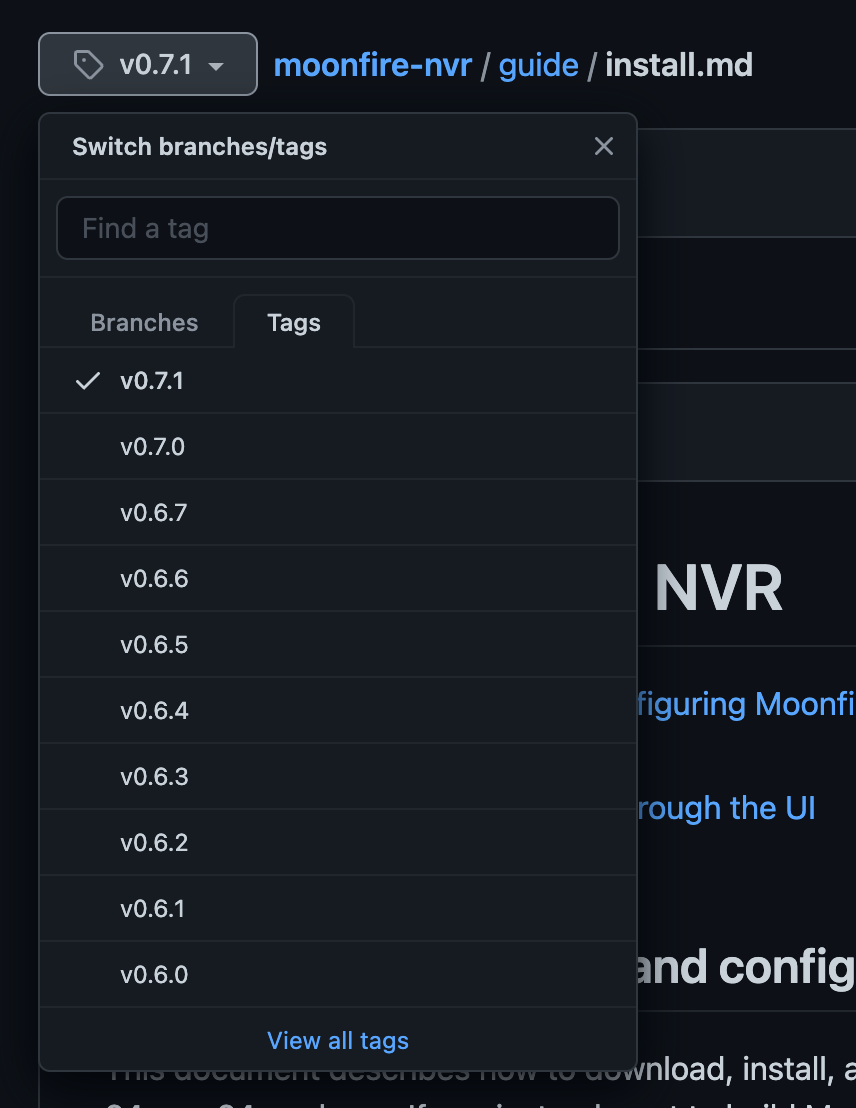Click the install.md file name in breadcrumb
Image resolution: width=856 pixels, height=1108 pixels.
coord(679,65)
